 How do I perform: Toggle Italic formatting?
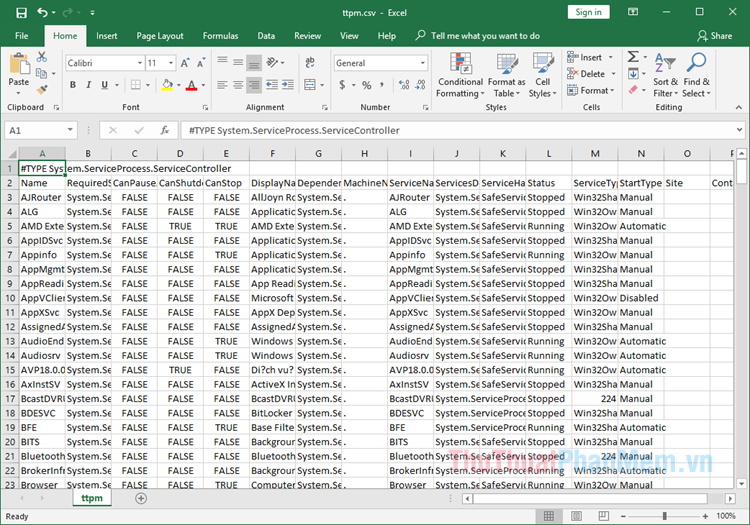(x=88, y=85)
